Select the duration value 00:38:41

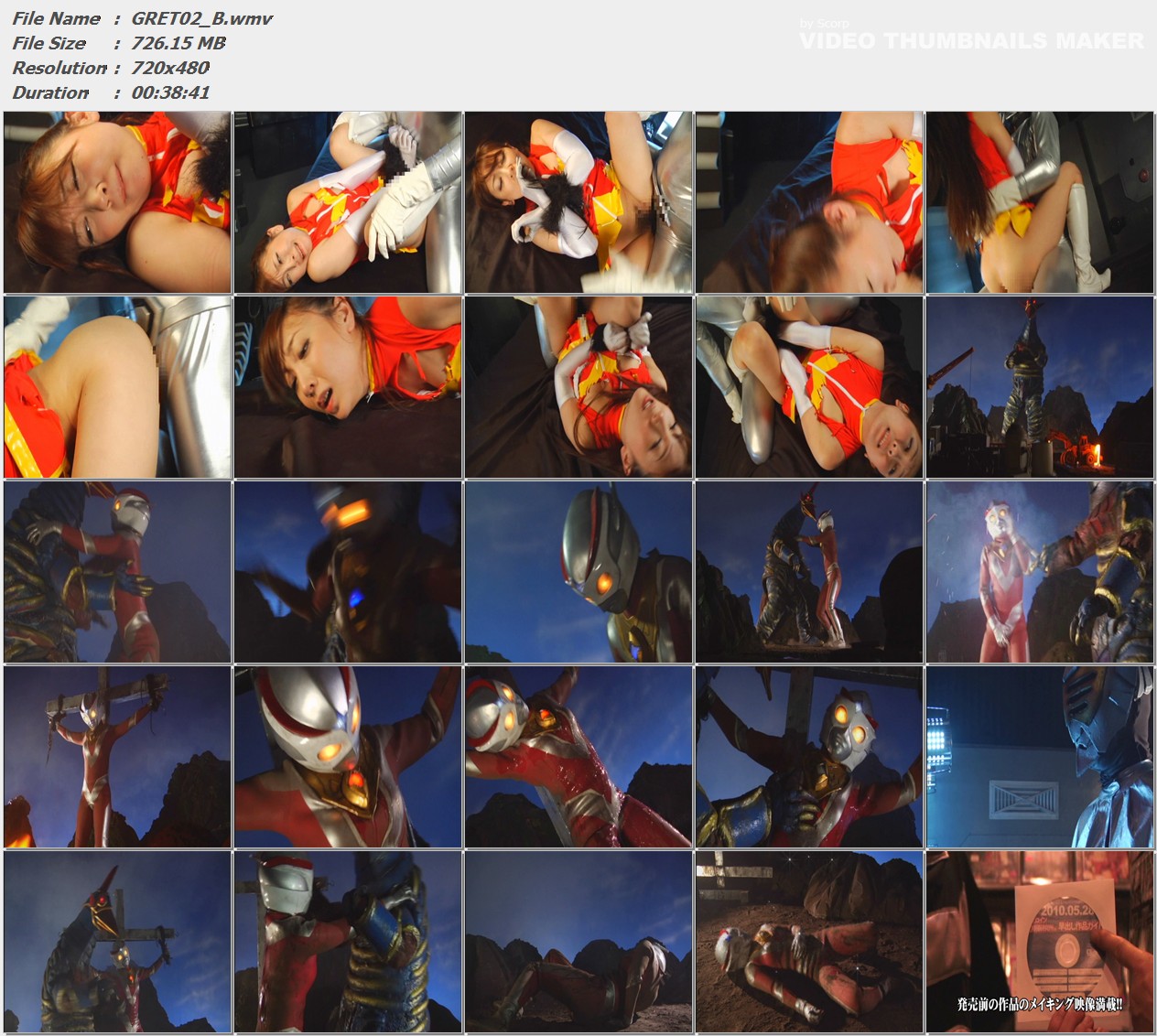tap(170, 92)
